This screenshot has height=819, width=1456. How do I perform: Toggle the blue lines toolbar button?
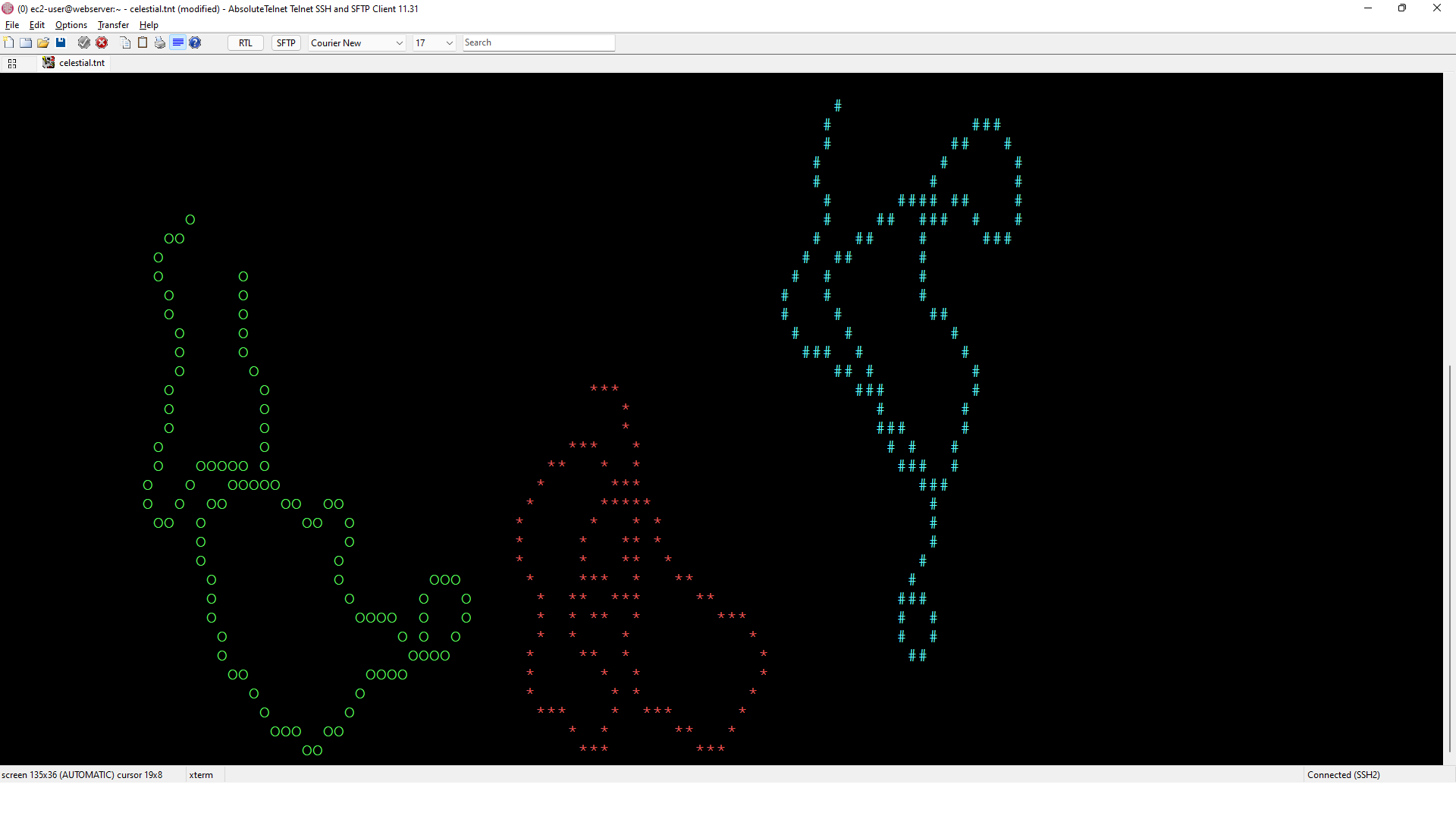click(x=177, y=42)
